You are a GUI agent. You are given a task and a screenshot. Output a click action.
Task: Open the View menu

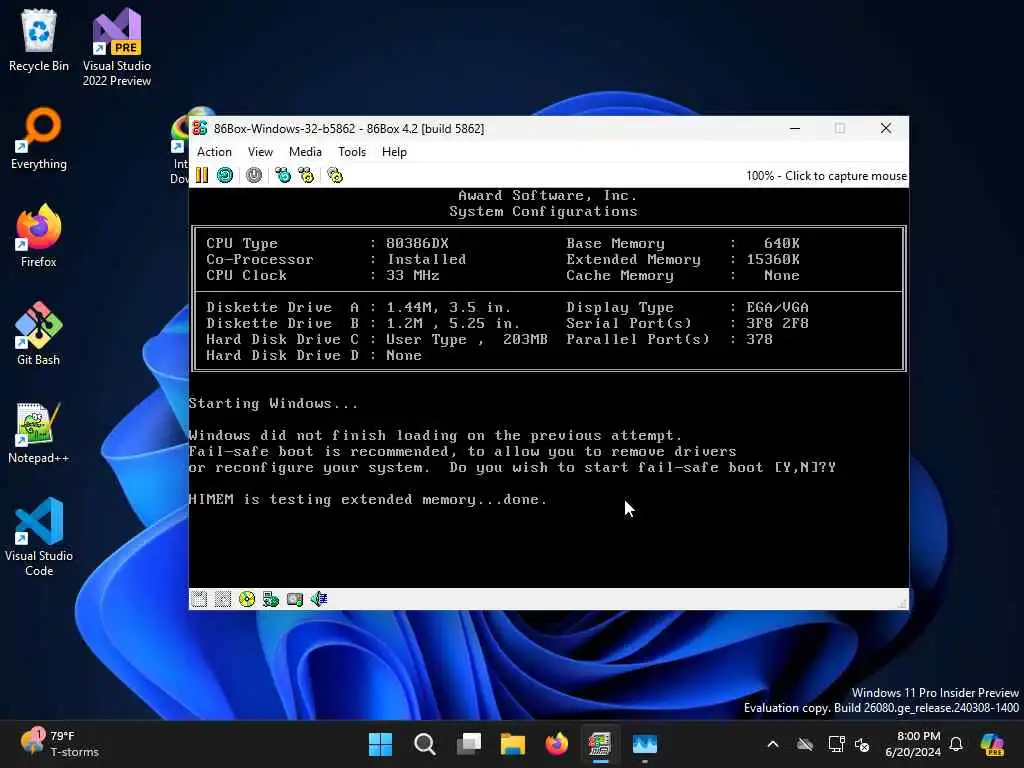[260, 152]
